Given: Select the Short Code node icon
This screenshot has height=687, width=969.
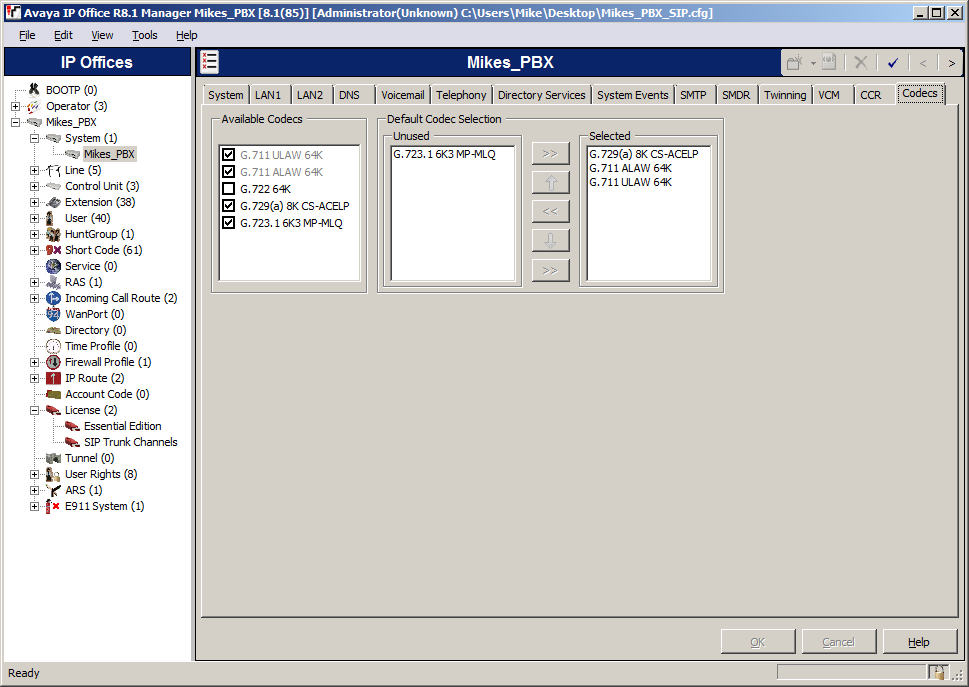Looking at the screenshot, I should click(x=54, y=250).
